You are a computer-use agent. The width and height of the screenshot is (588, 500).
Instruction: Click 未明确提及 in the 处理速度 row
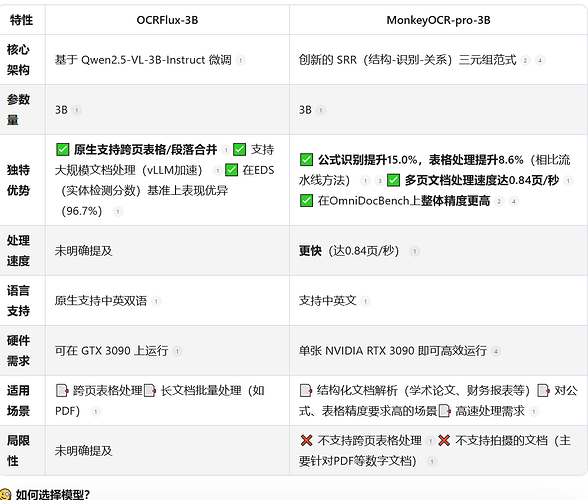[84, 251]
